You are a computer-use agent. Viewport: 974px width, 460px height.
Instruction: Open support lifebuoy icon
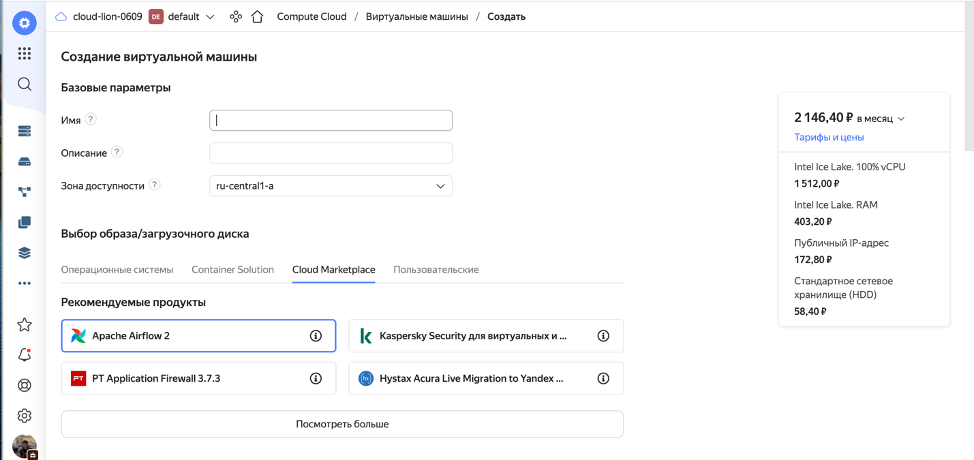pyautogui.click(x=24, y=385)
